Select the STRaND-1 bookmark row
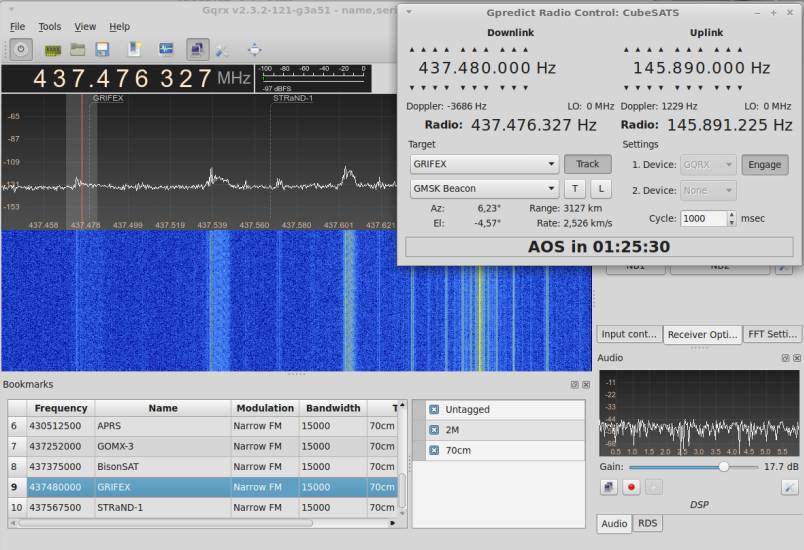 point(203,507)
